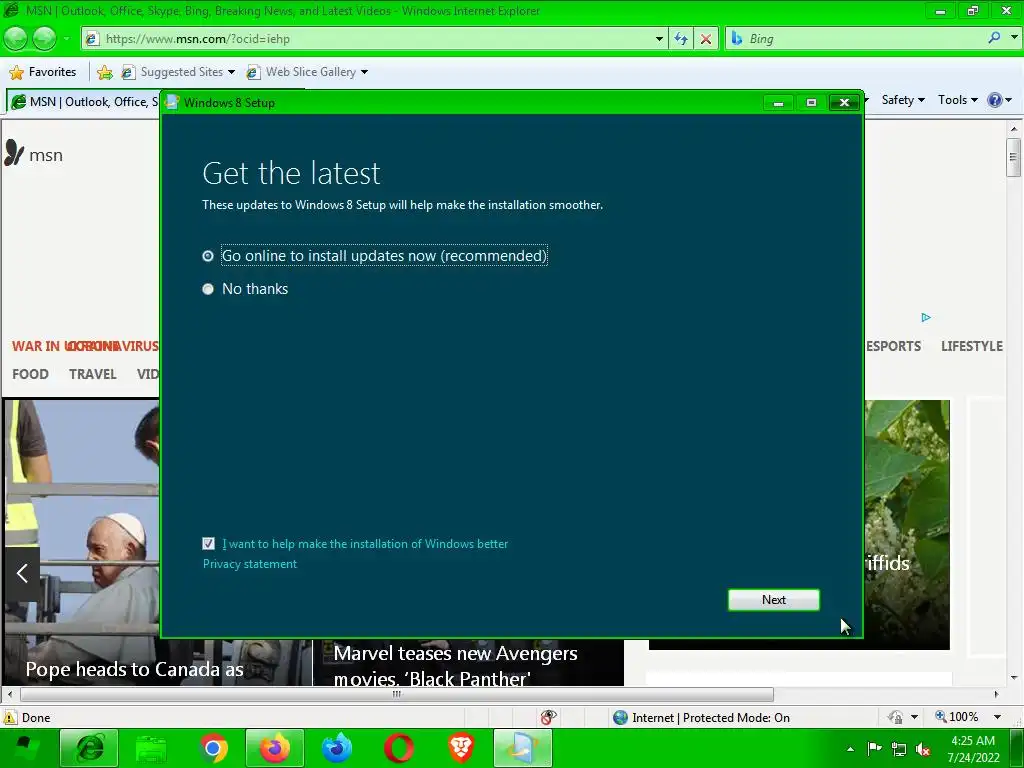This screenshot has width=1024, height=768.
Task: Open the LIFESTYLE section on msn
Action: click(x=972, y=346)
